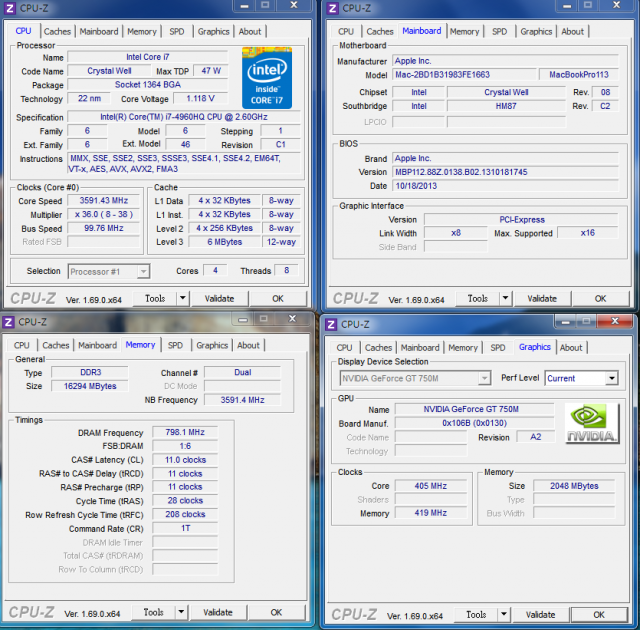Screen dimensions: 640x630
Task: Click BIOS Version MBP112.88Z.0138.B02 field
Action: pos(505,172)
